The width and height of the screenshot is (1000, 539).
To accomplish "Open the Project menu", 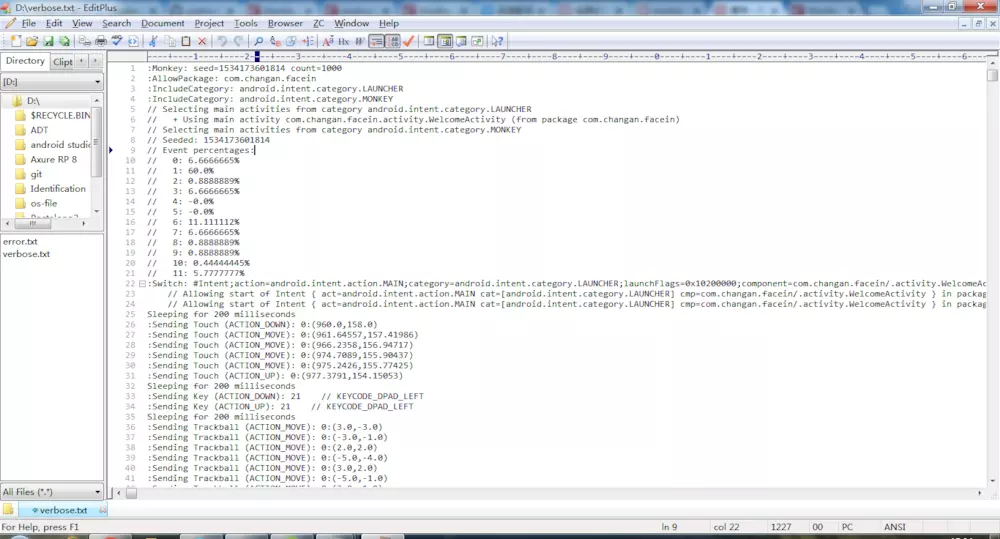I will point(209,23).
